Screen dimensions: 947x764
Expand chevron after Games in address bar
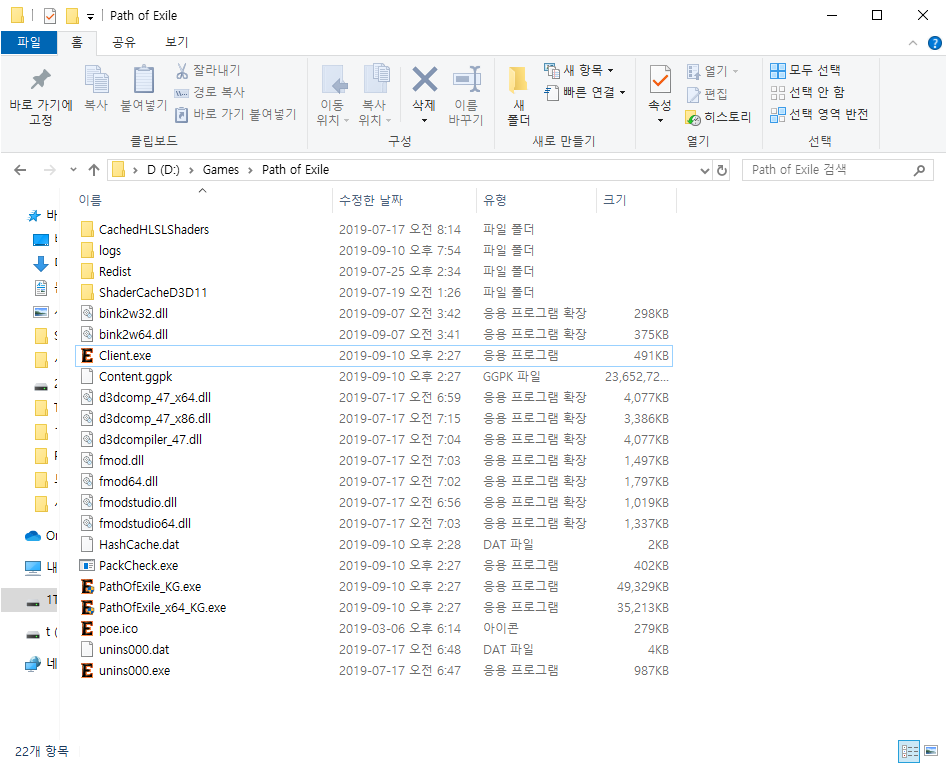250,170
